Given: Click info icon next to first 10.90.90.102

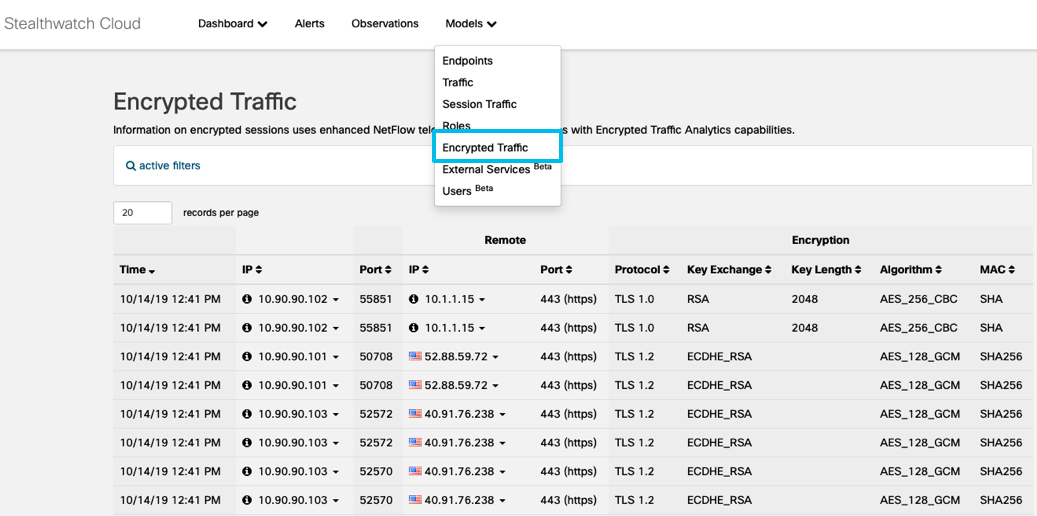Looking at the screenshot, I should click(247, 299).
